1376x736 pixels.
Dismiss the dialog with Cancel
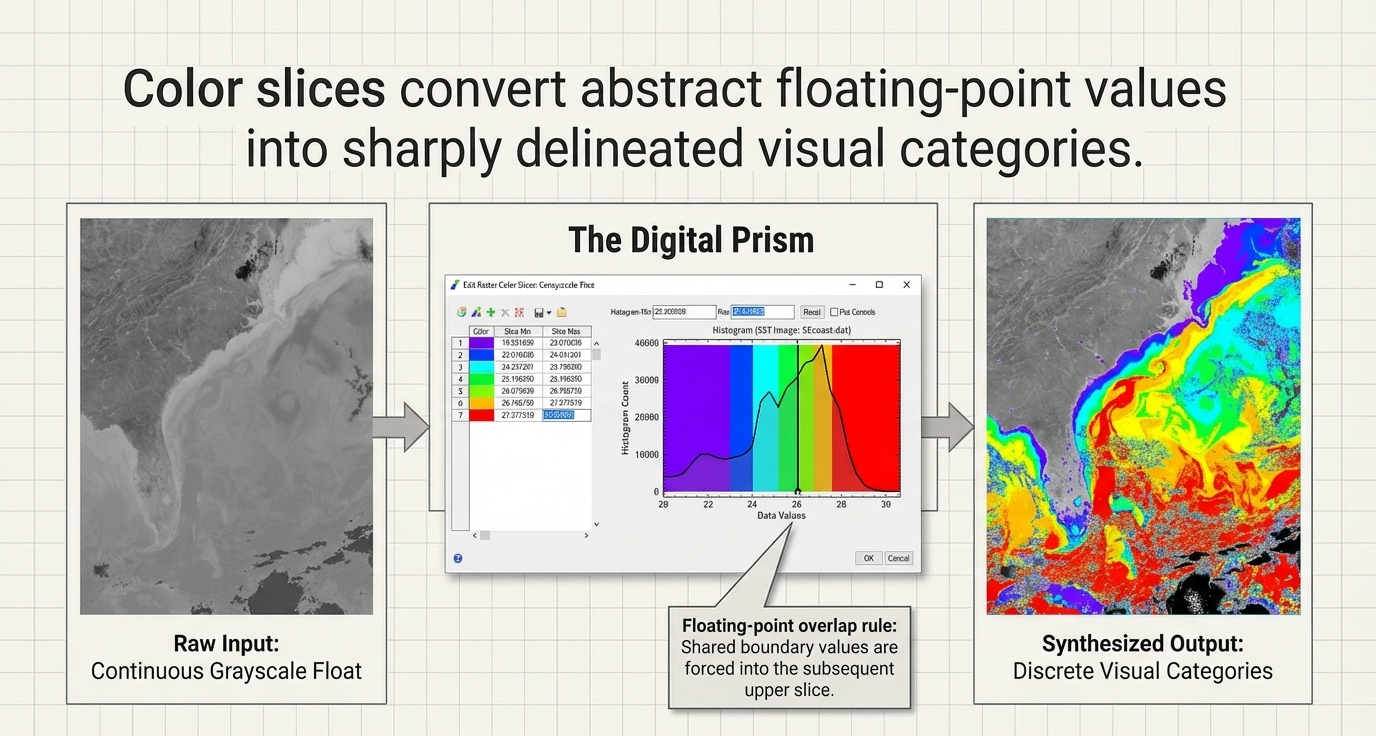898,558
